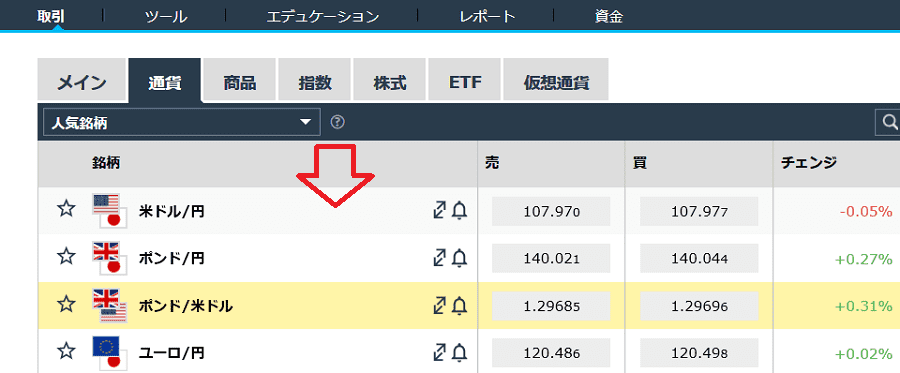Click buy price 140.044 for ポンド/円

tap(699, 258)
